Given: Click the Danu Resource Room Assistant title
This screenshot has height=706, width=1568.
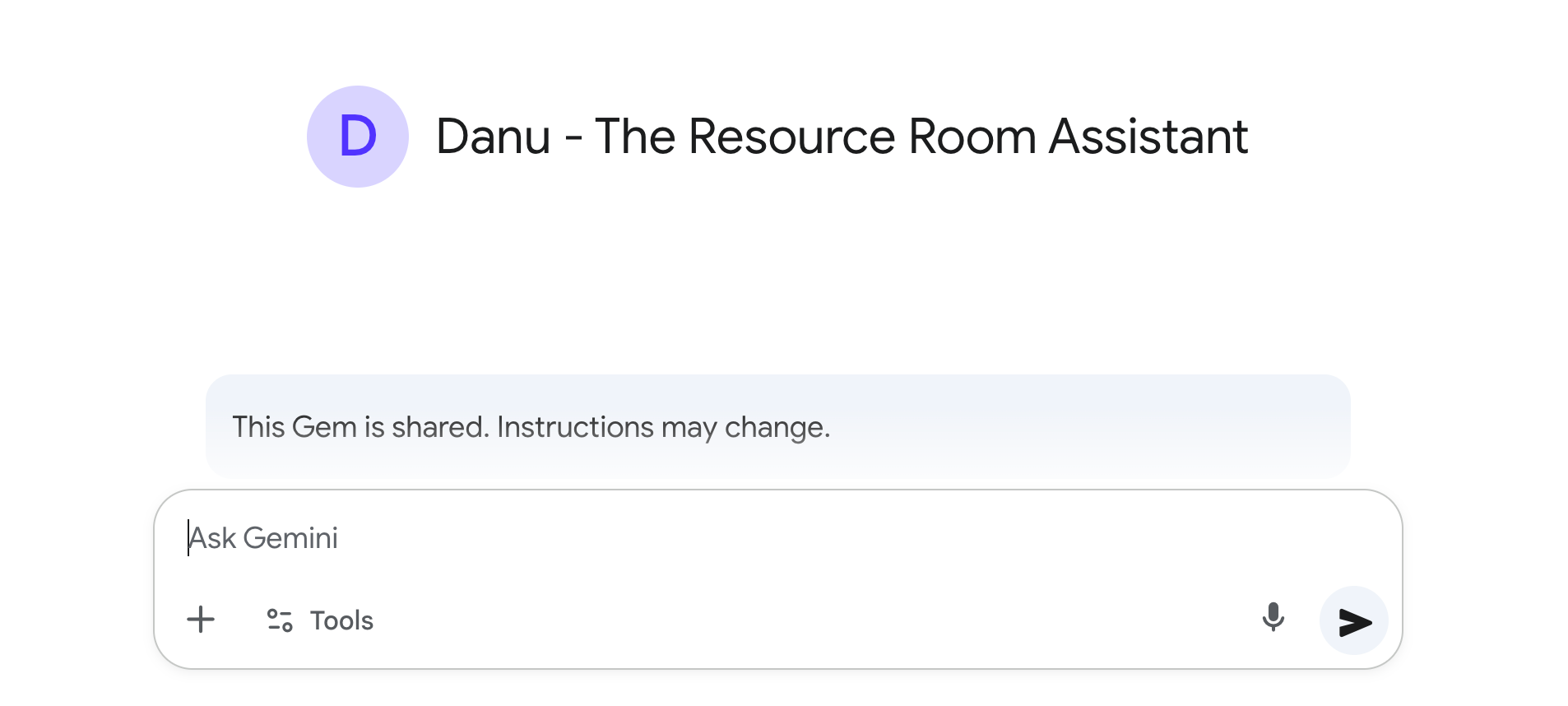Looking at the screenshot, I should 842,137.
